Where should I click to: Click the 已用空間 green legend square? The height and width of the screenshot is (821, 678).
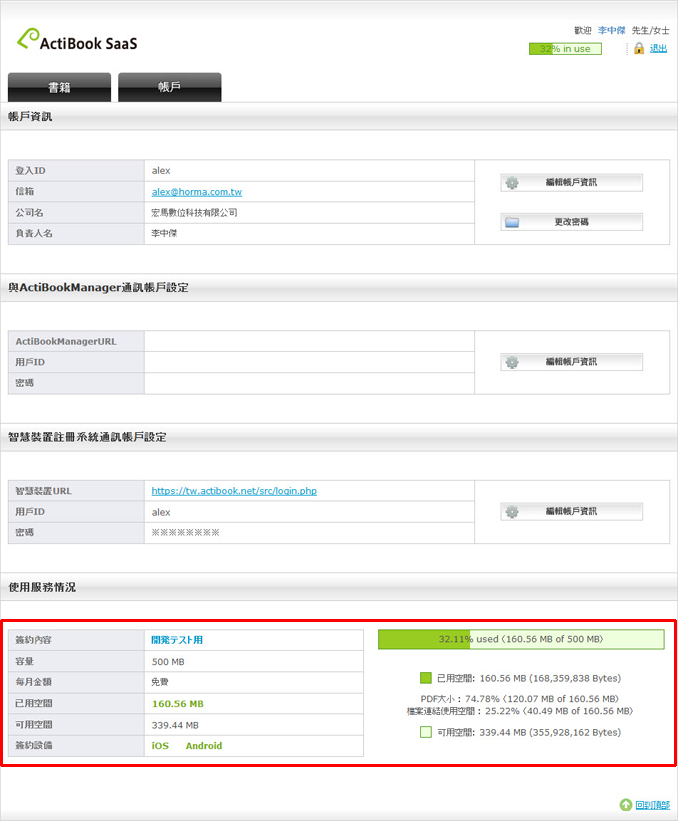pos(426,678)
